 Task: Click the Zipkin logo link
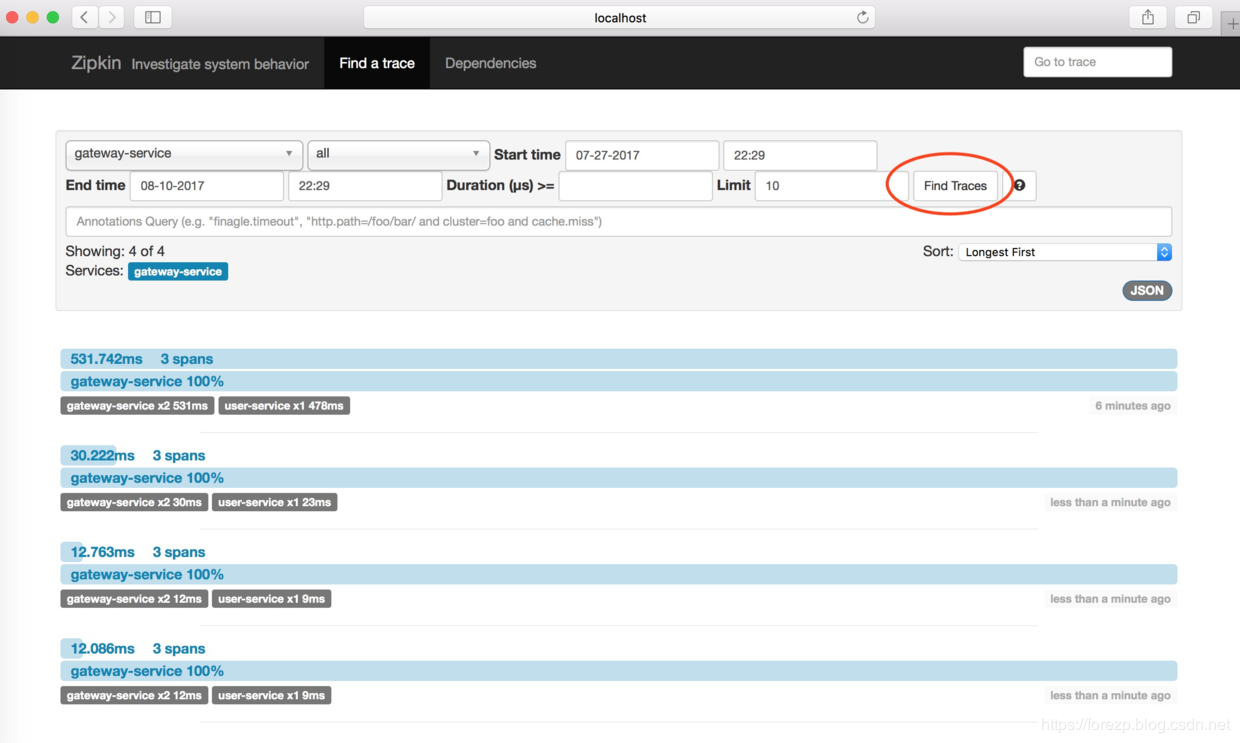click(x=96, y=63)
